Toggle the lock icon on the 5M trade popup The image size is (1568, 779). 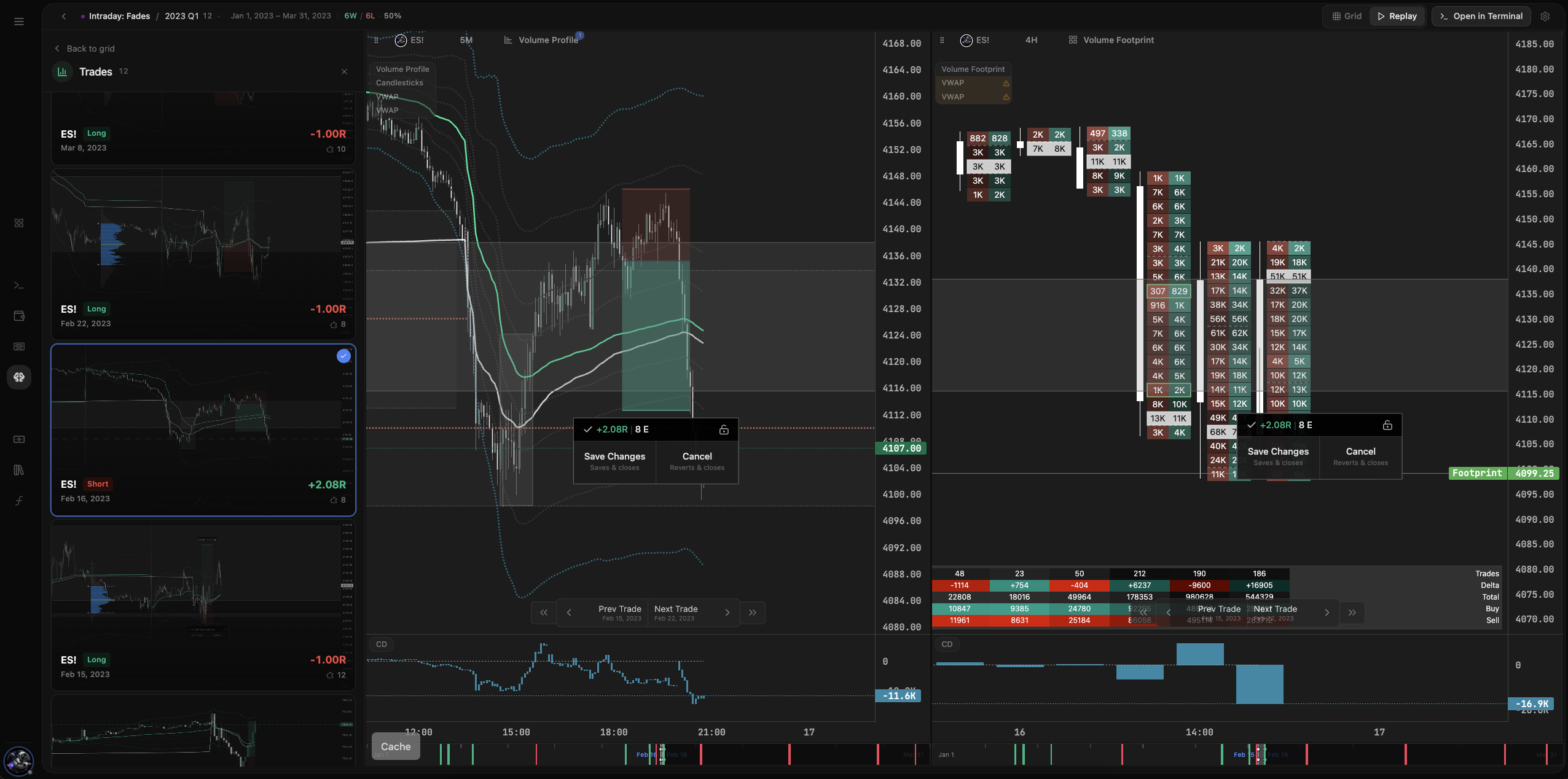click(x=724, y=430)
